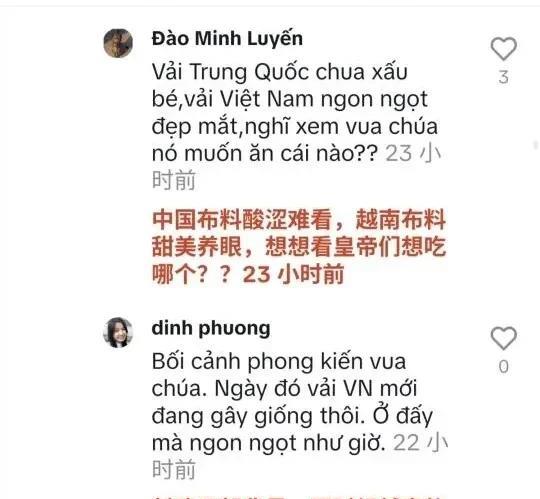
Task: Open the username Đào Minh Luyến
Action: [227, 39]
